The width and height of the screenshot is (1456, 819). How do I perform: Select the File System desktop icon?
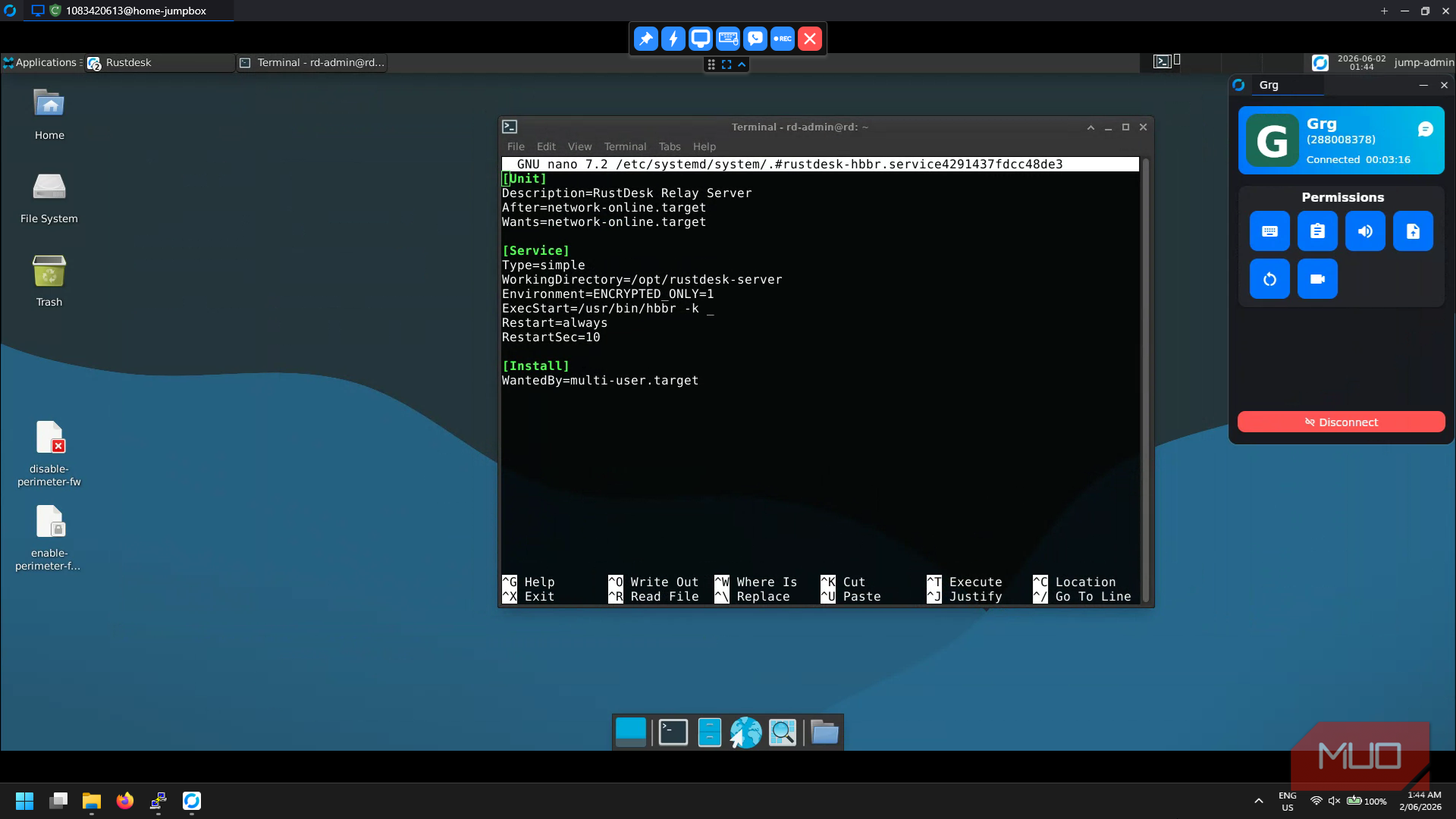(49, 197)
